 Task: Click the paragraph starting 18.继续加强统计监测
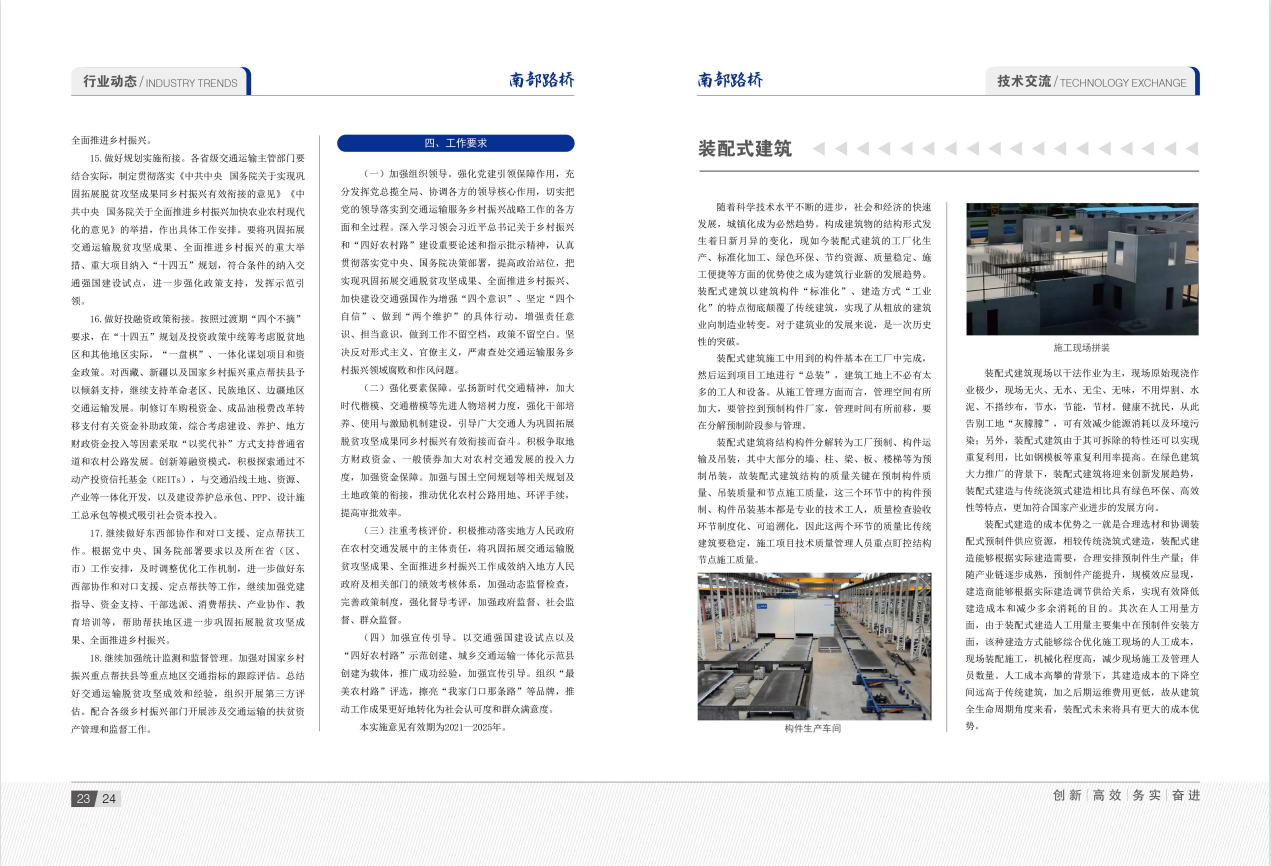189,692
